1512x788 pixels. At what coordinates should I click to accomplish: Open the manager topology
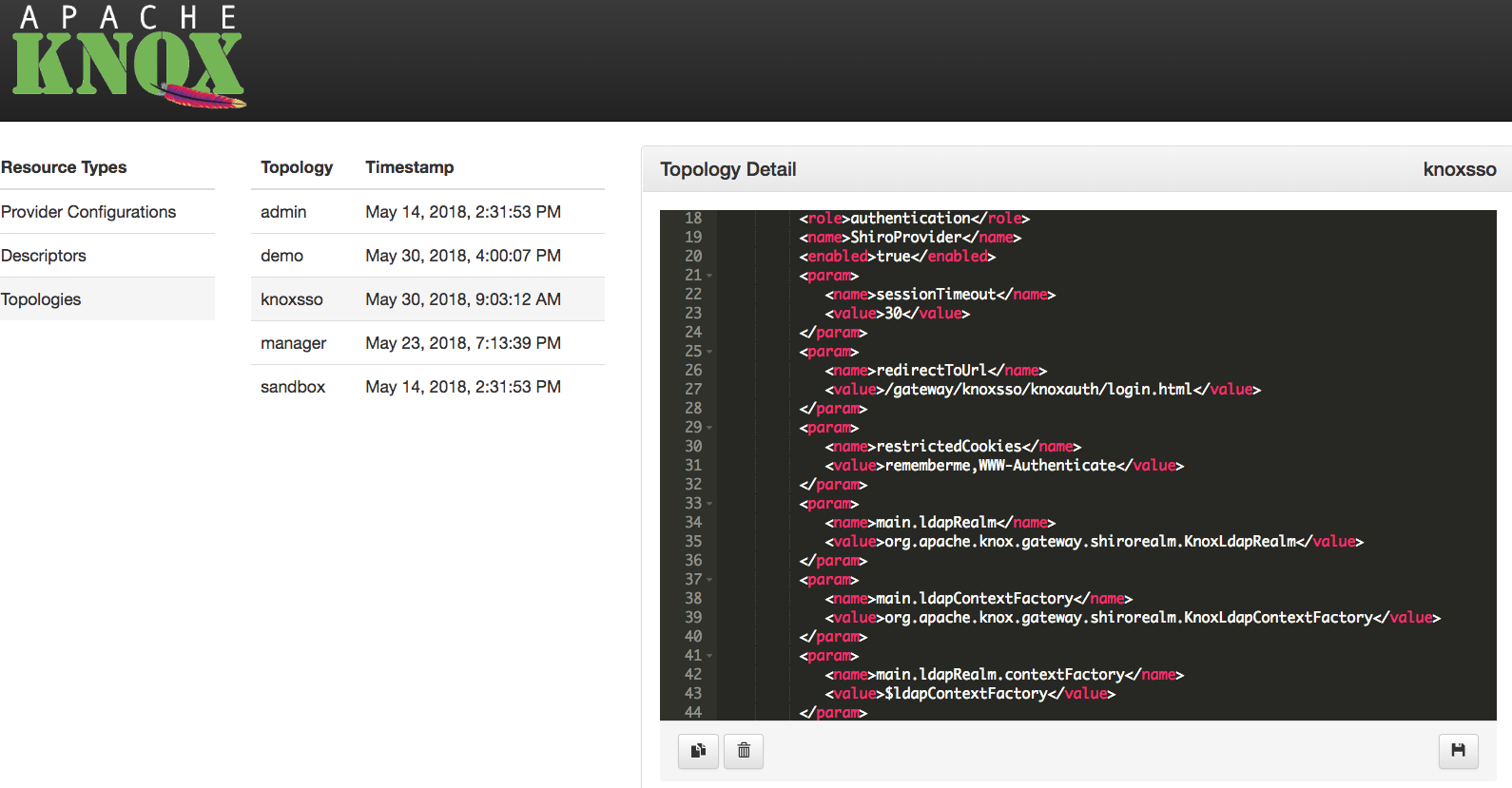pos(293,343)
